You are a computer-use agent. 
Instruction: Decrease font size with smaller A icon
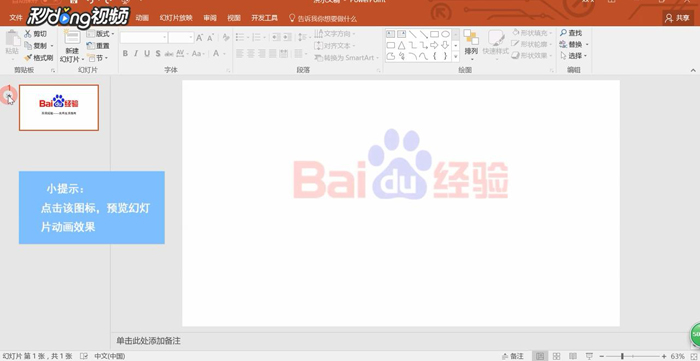click(x=210, y=38)
